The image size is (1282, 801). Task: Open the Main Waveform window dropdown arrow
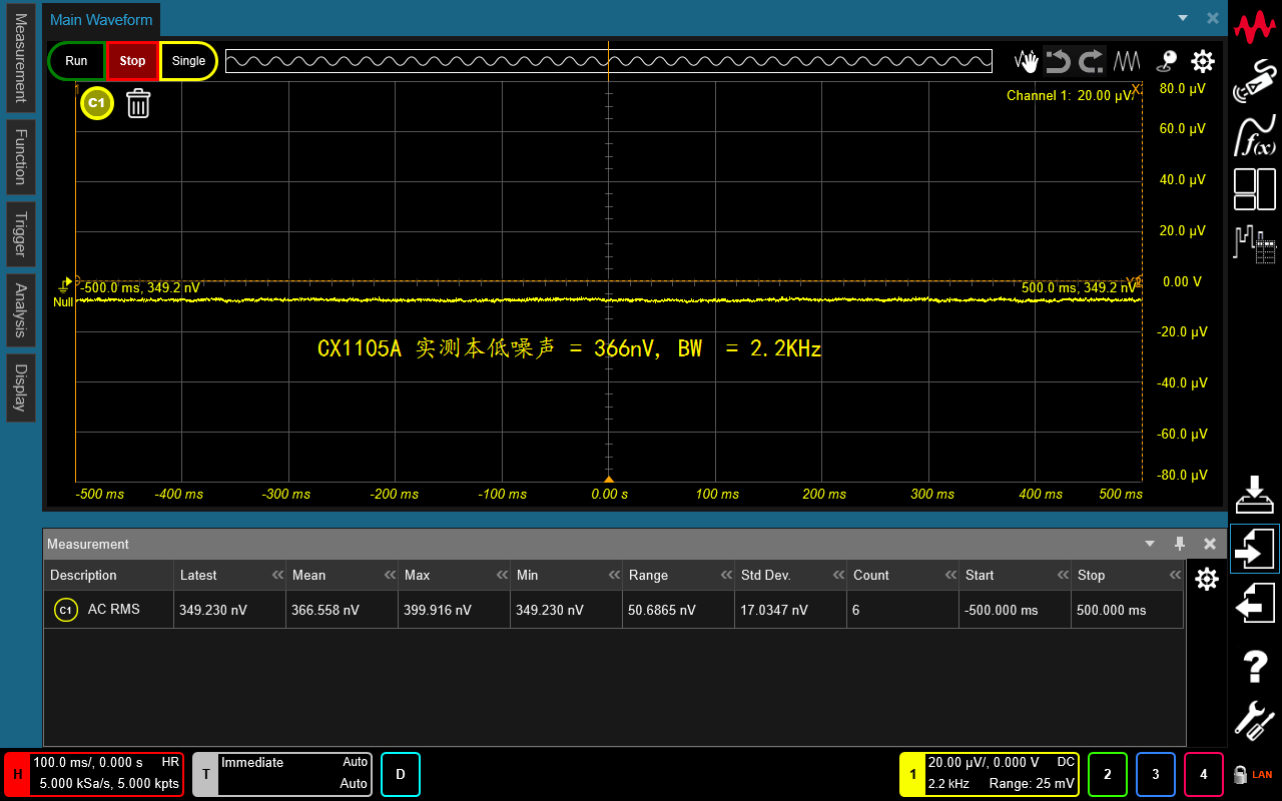click(x=1183, y=18)
